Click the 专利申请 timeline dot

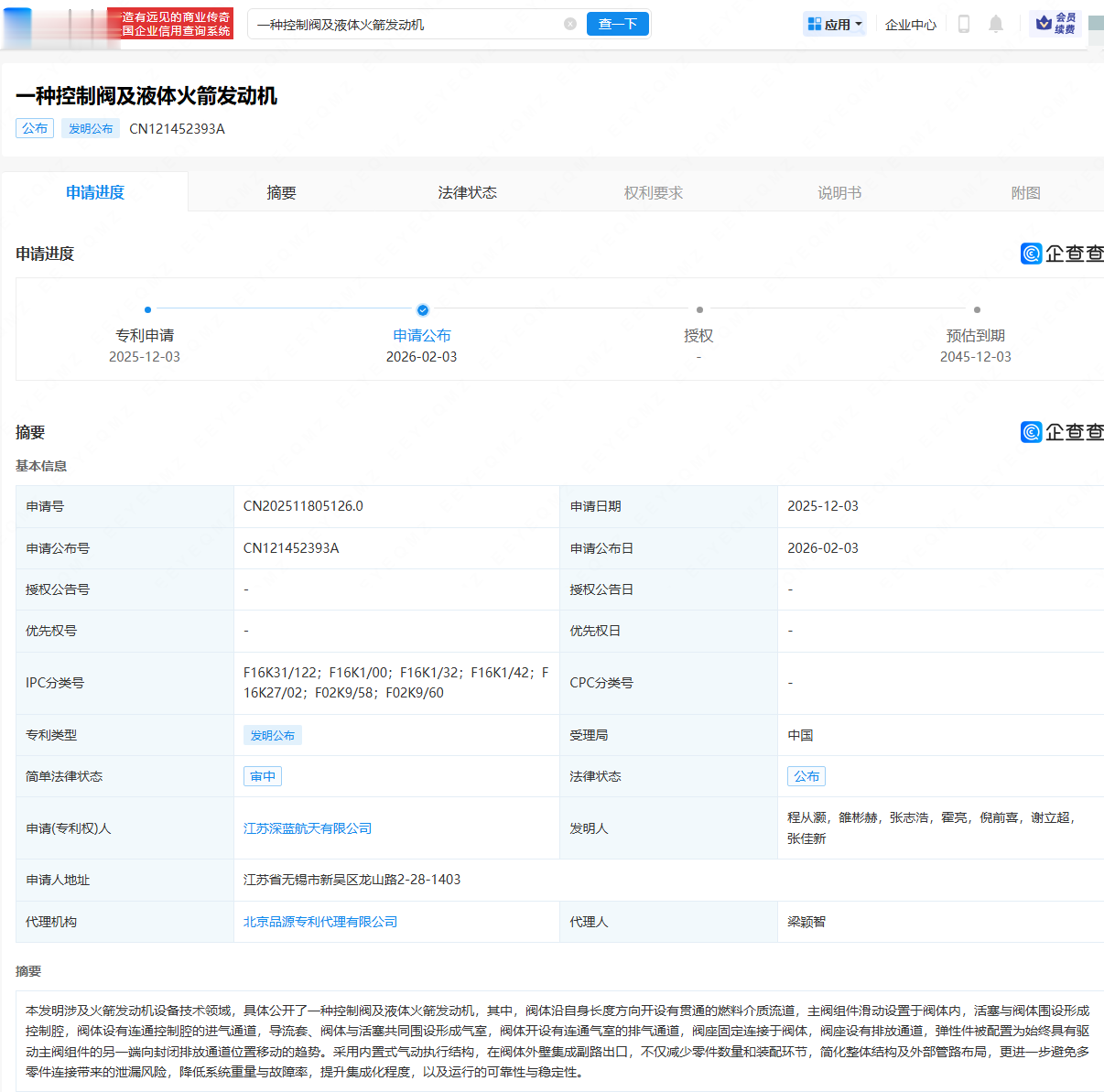tap(147, 310)
